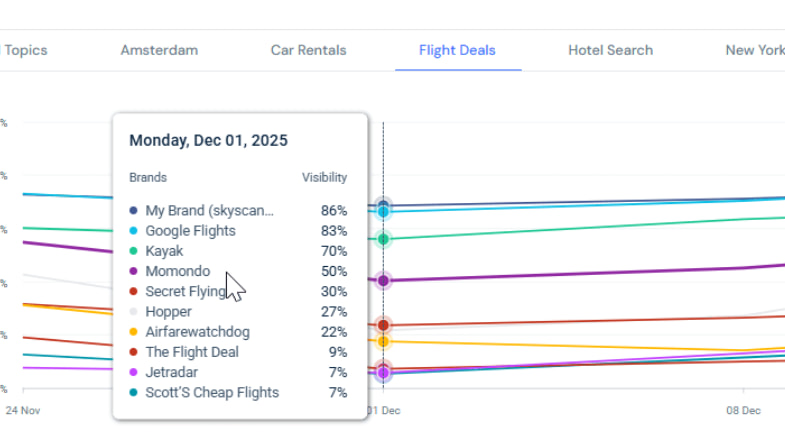Click the green Kayak data point marker
This screenshot has width=785, height=440.
click(x=383, y=239)
